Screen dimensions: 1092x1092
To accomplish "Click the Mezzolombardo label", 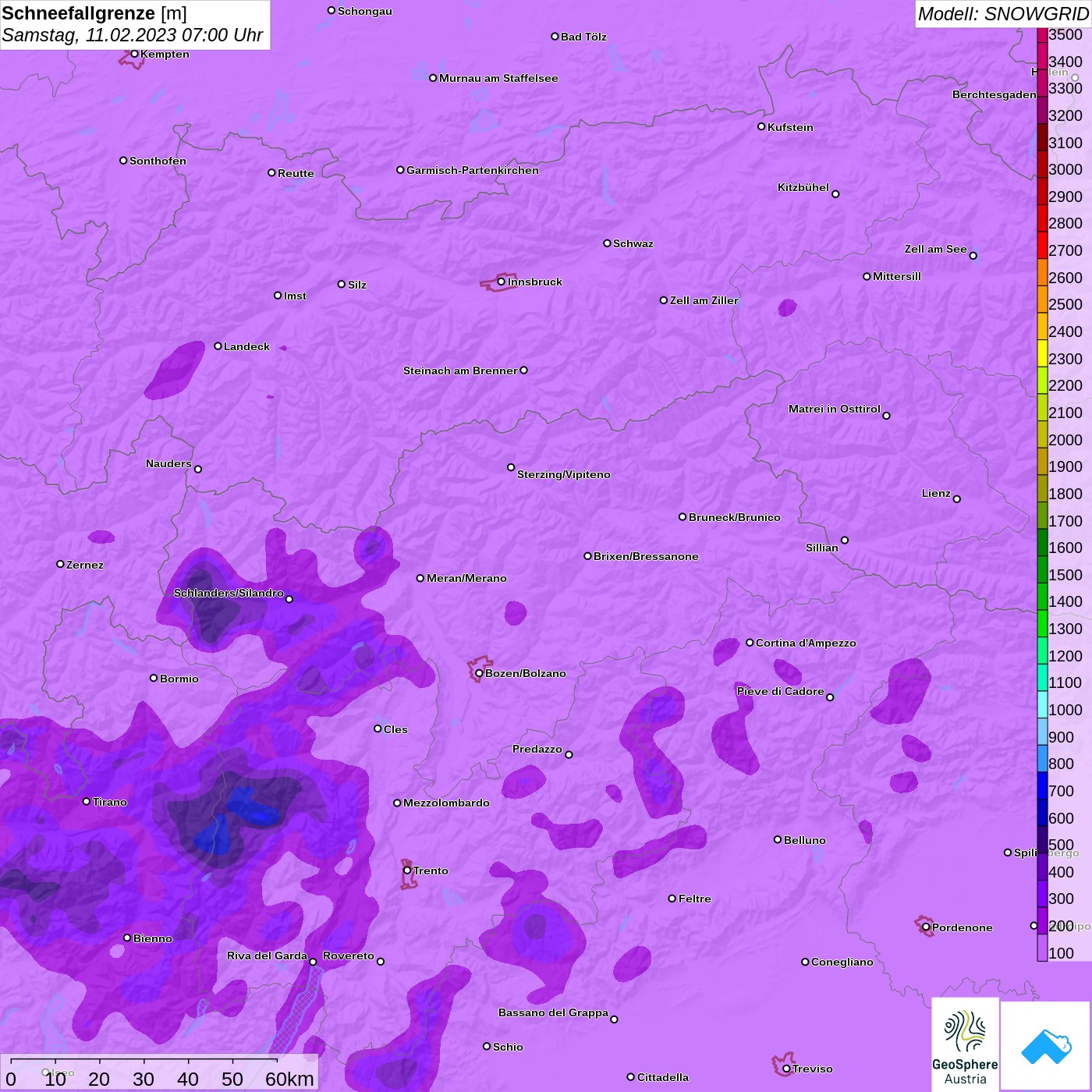I will coord(446,803).
